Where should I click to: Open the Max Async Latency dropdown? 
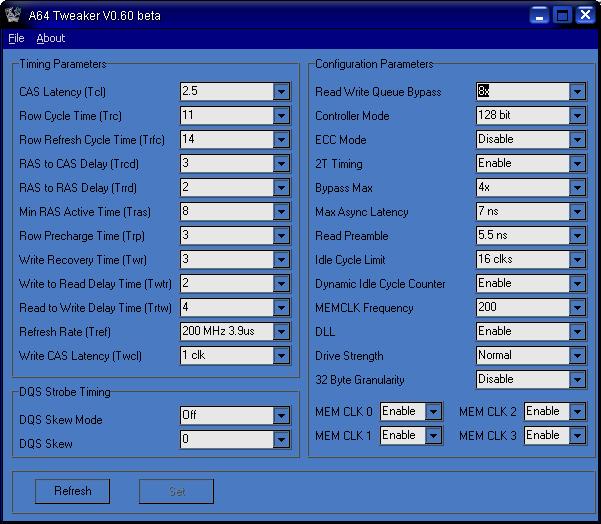[577, 212]
